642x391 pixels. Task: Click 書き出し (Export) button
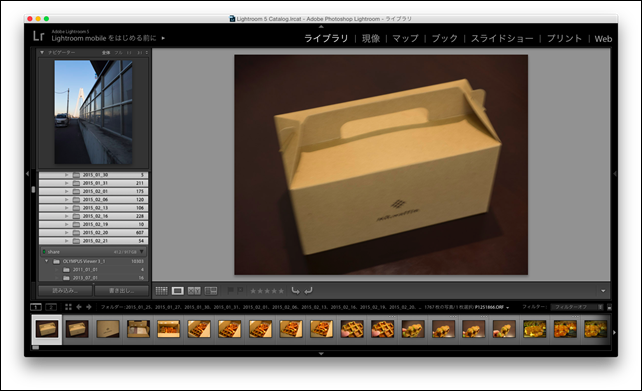click(x=122, y=291)
